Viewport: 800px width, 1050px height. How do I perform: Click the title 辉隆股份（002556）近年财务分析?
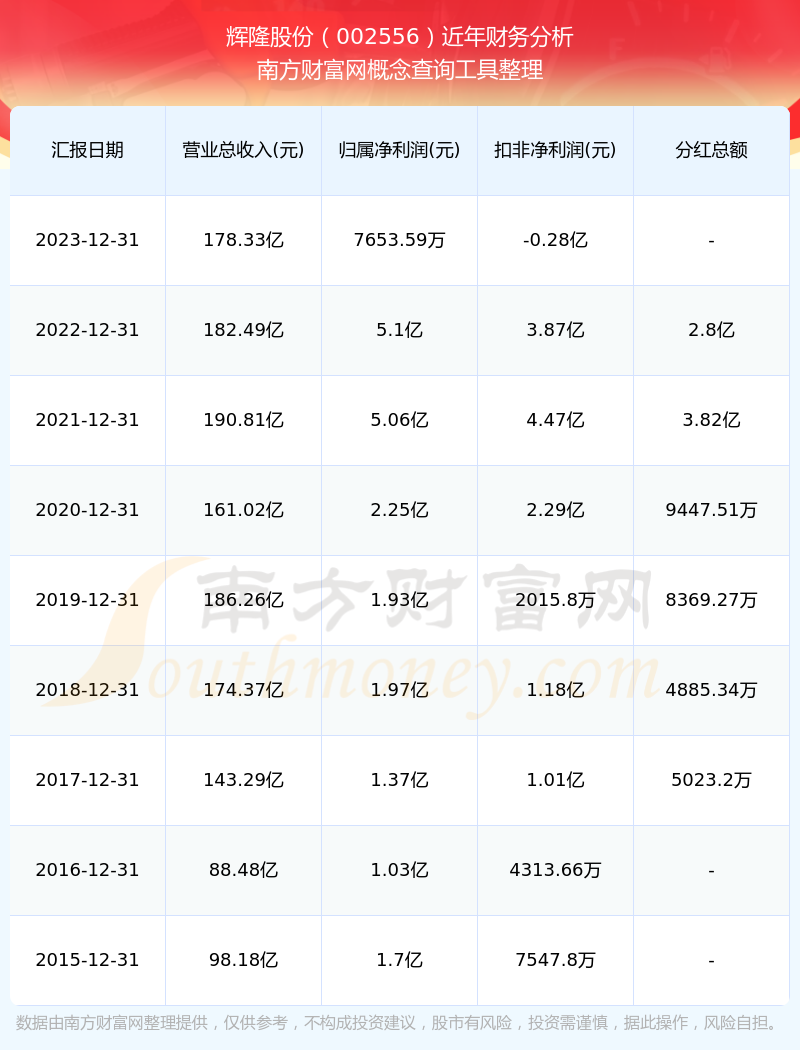point(400,37)
